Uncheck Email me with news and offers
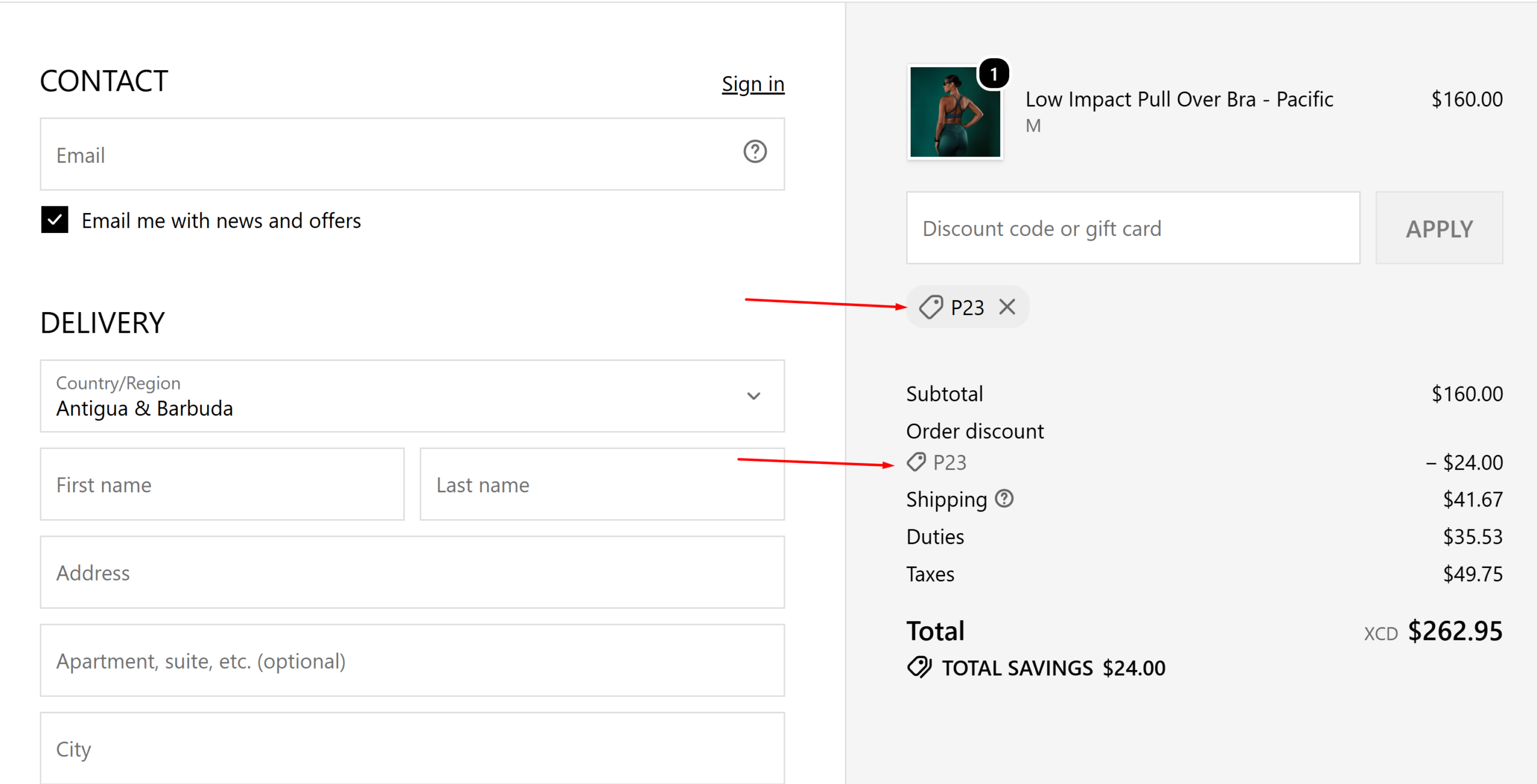Image resolution: width=1537 pixels, height=784 pixels. [55, 220]
